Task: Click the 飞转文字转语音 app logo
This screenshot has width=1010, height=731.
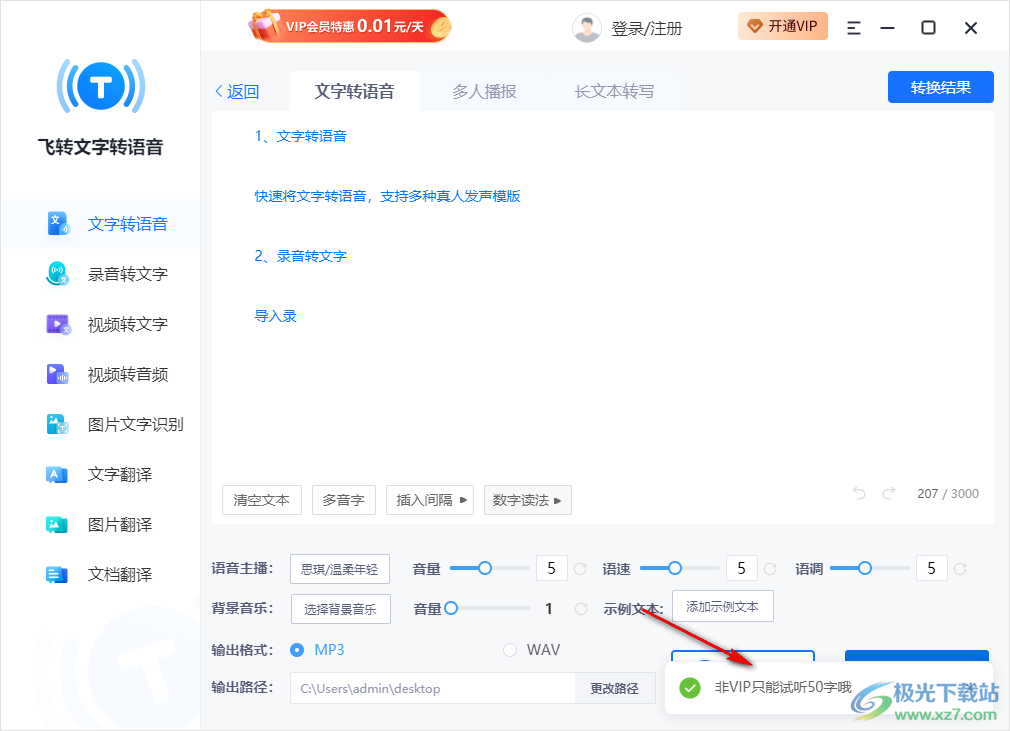Action: pyautogui.click(x=100, y=86)
